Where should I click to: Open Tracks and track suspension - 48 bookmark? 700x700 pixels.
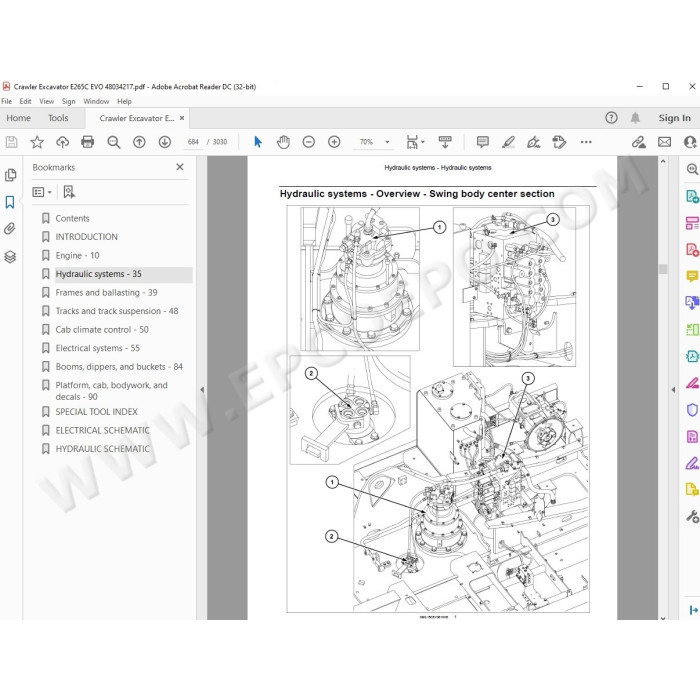pyautogui.click(x=117, y=311)
